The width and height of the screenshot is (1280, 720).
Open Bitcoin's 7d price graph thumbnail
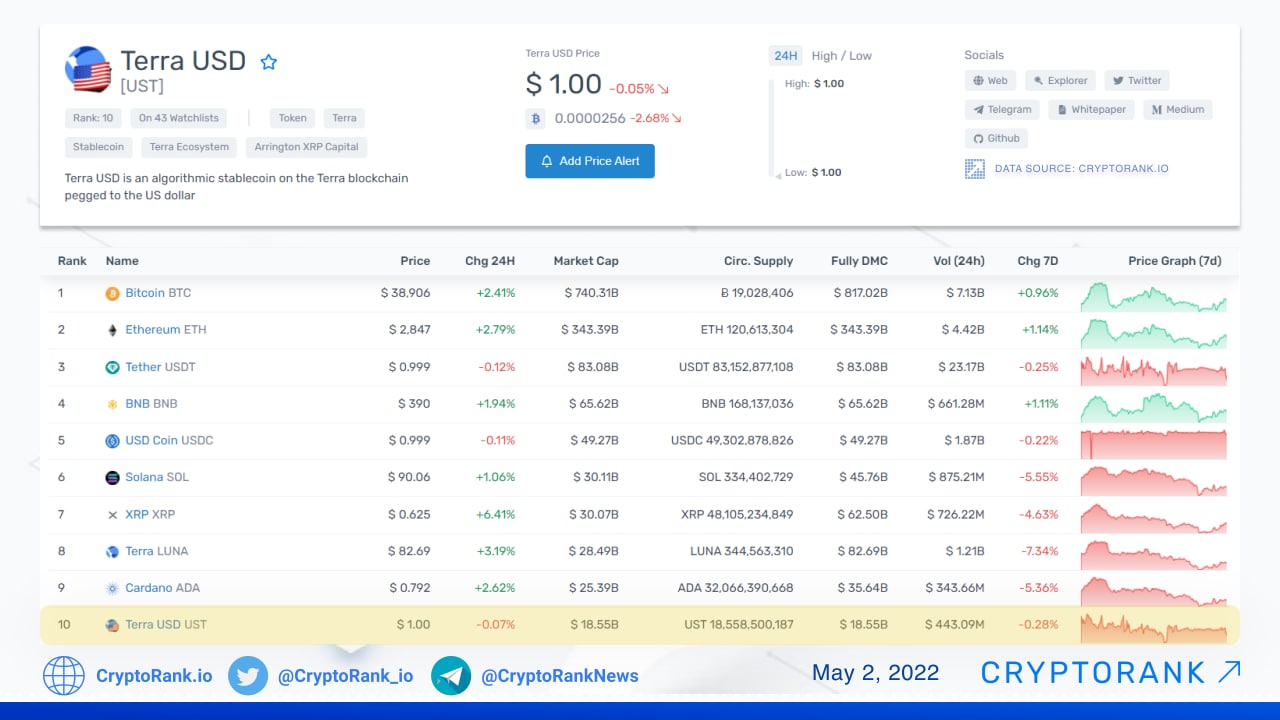click(x=1153, y=296)
